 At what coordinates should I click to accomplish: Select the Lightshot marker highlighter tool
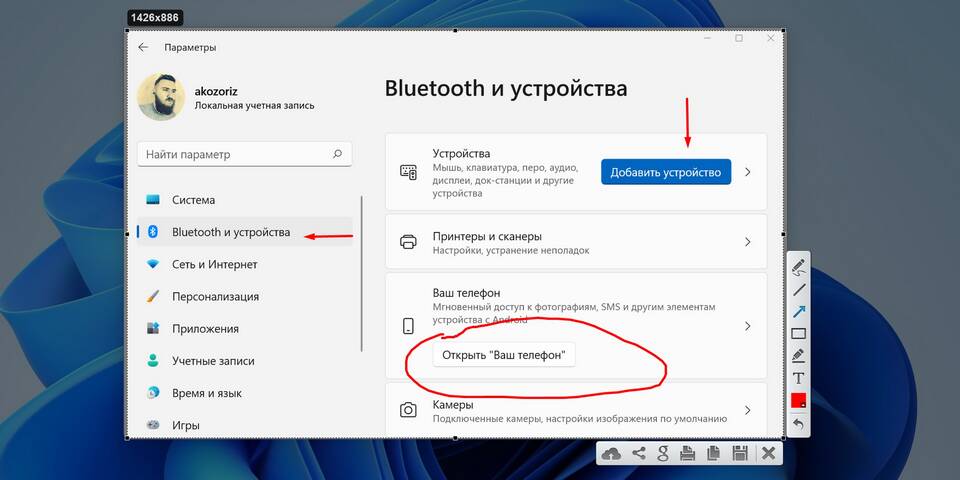(798, 356)
